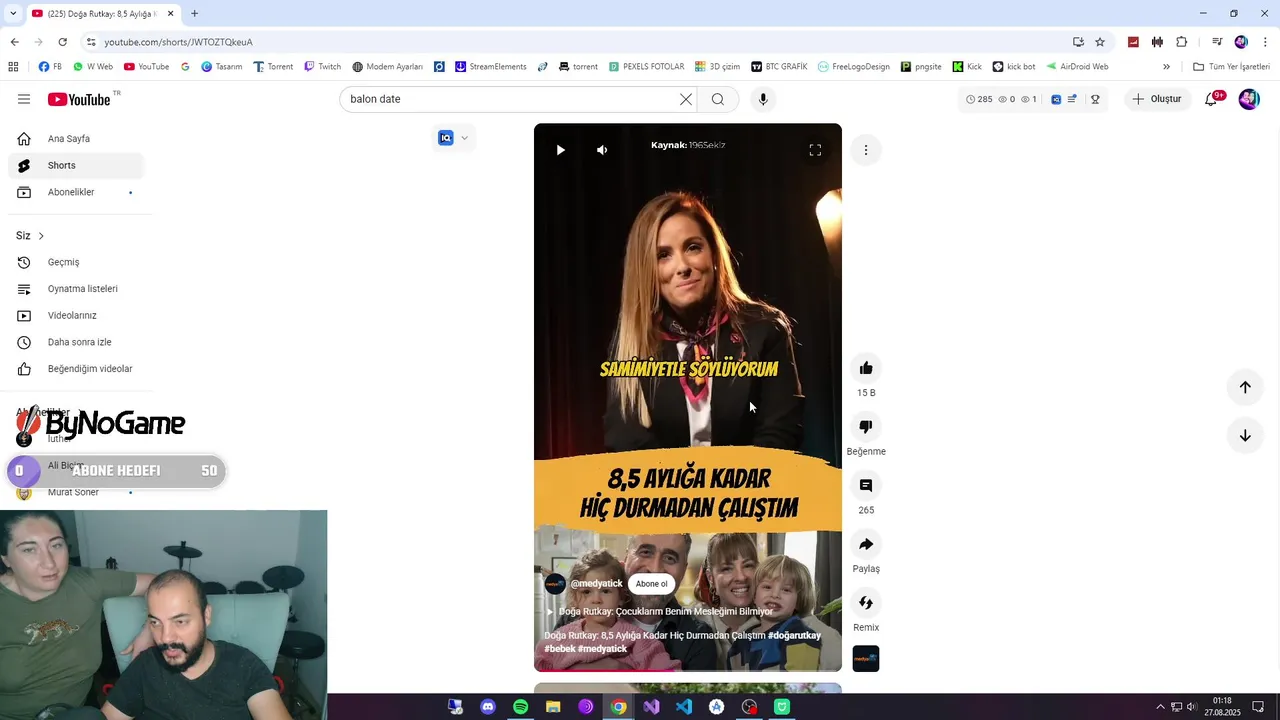
Task: Go to the previous Short arrow
Action: click(x=1245, y=387)
